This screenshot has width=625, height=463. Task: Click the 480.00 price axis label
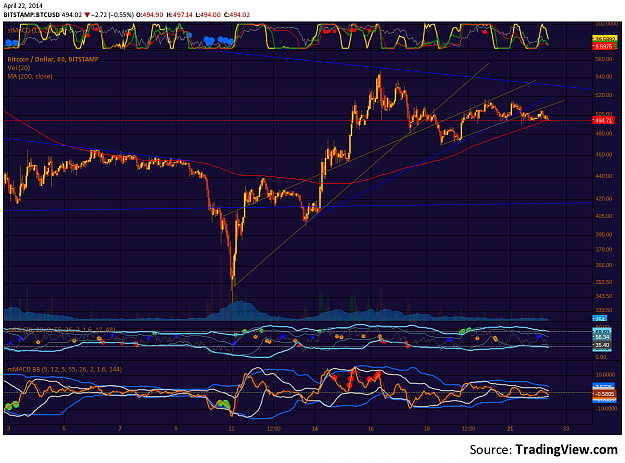pos(603,133)
